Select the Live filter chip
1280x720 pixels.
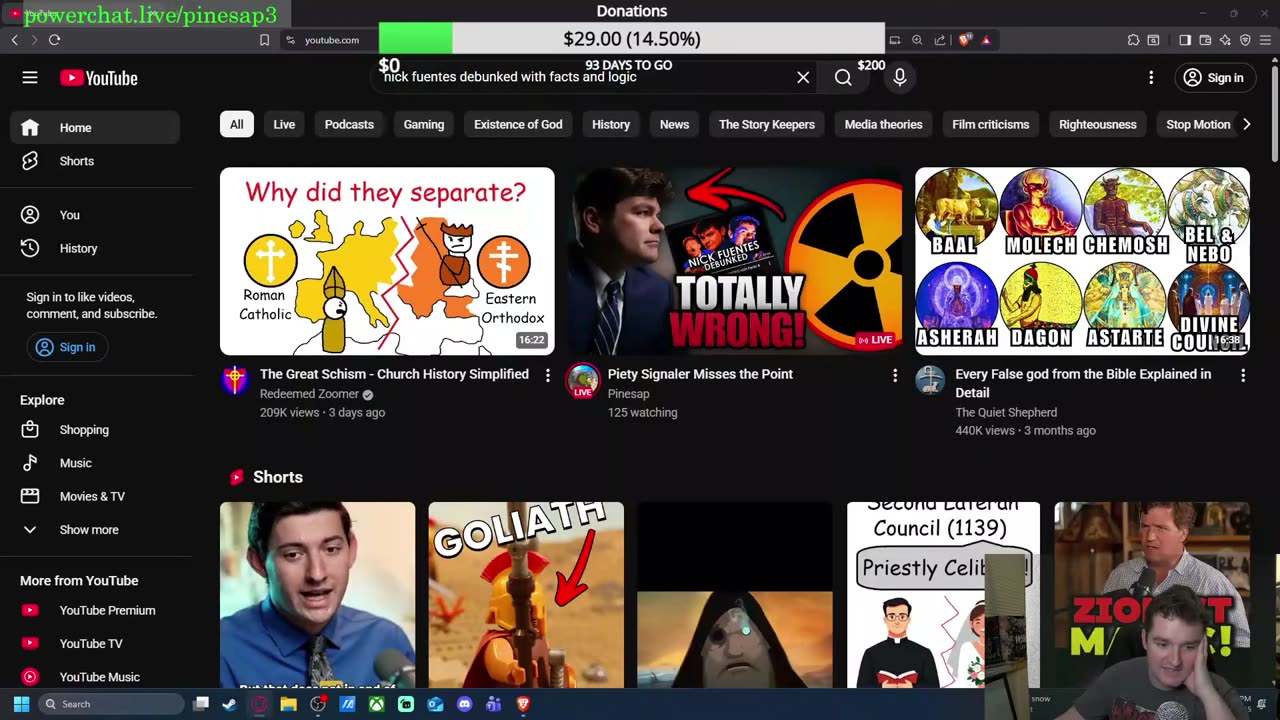point(284,124)
